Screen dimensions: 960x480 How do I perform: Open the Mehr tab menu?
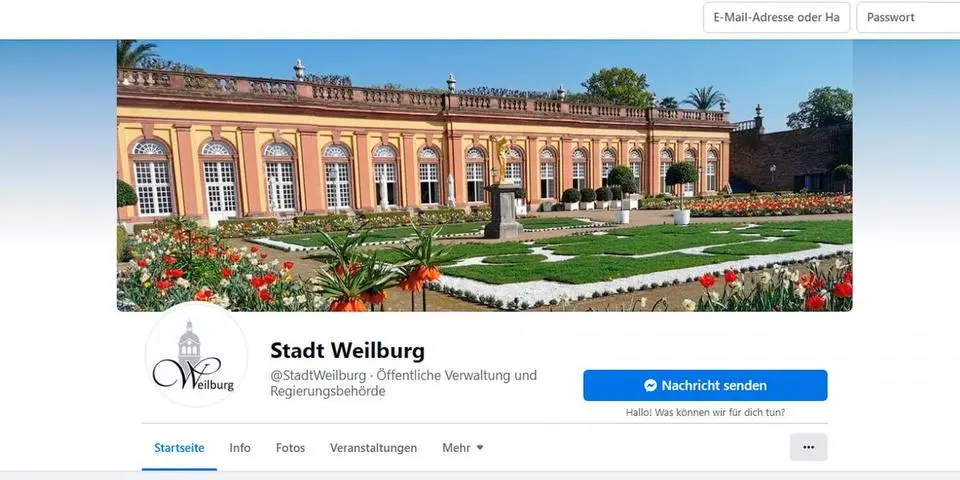(x=463, y=448)
